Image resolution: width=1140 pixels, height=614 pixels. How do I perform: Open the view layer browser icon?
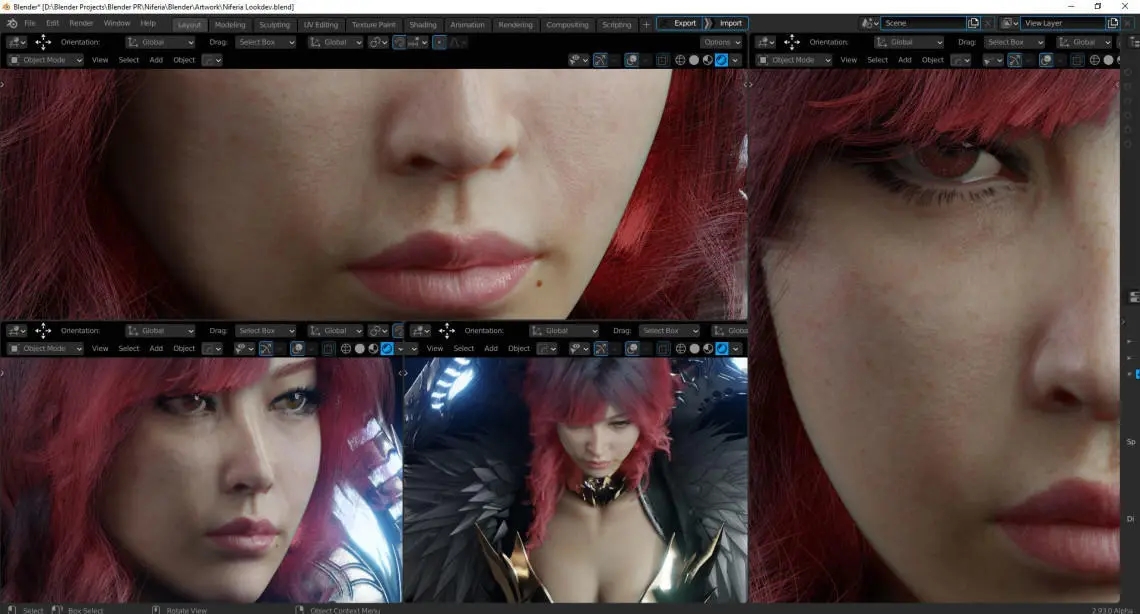[1010, 23]
